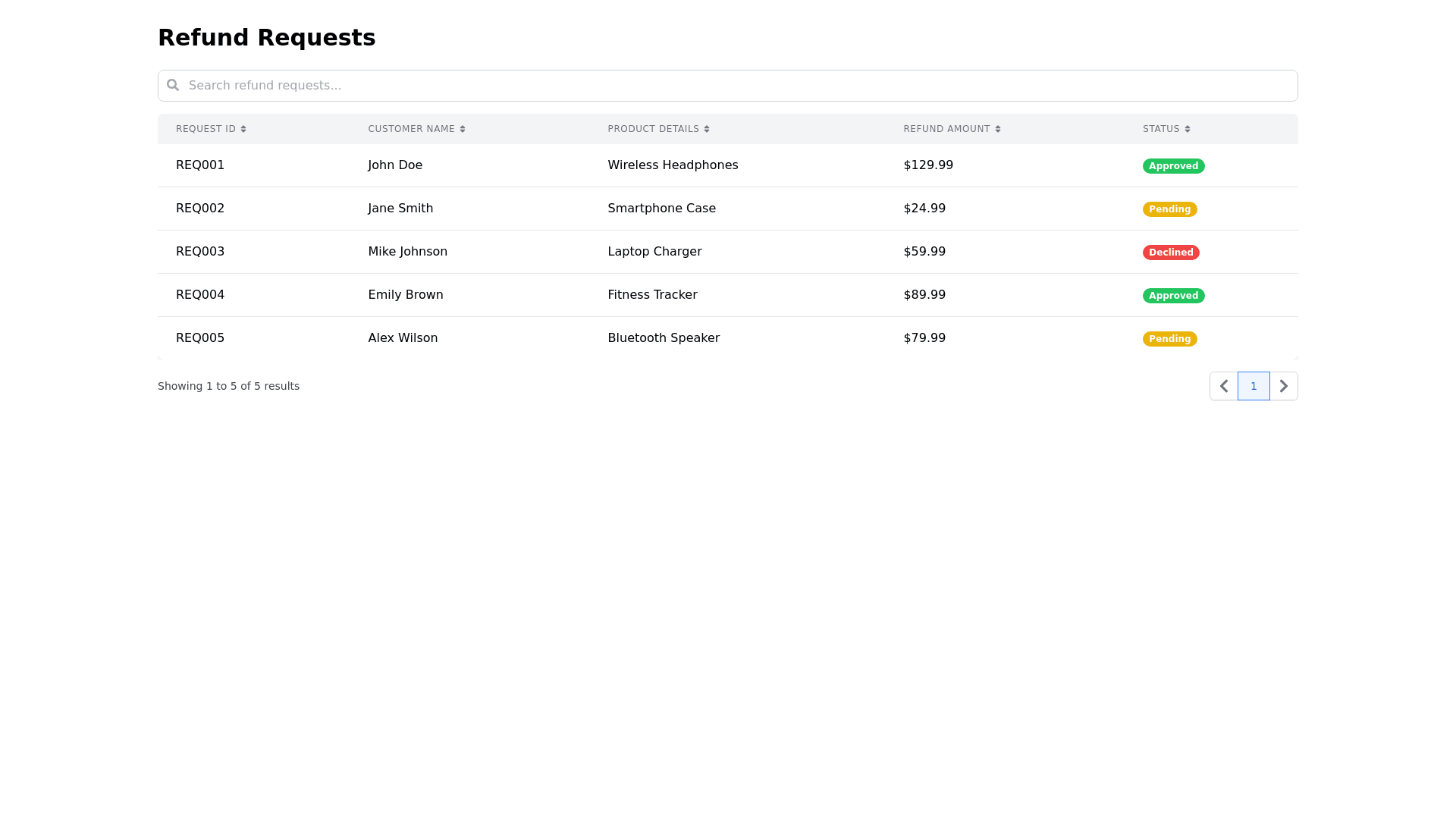Select page 1 in pagination

click(1254, 386)
